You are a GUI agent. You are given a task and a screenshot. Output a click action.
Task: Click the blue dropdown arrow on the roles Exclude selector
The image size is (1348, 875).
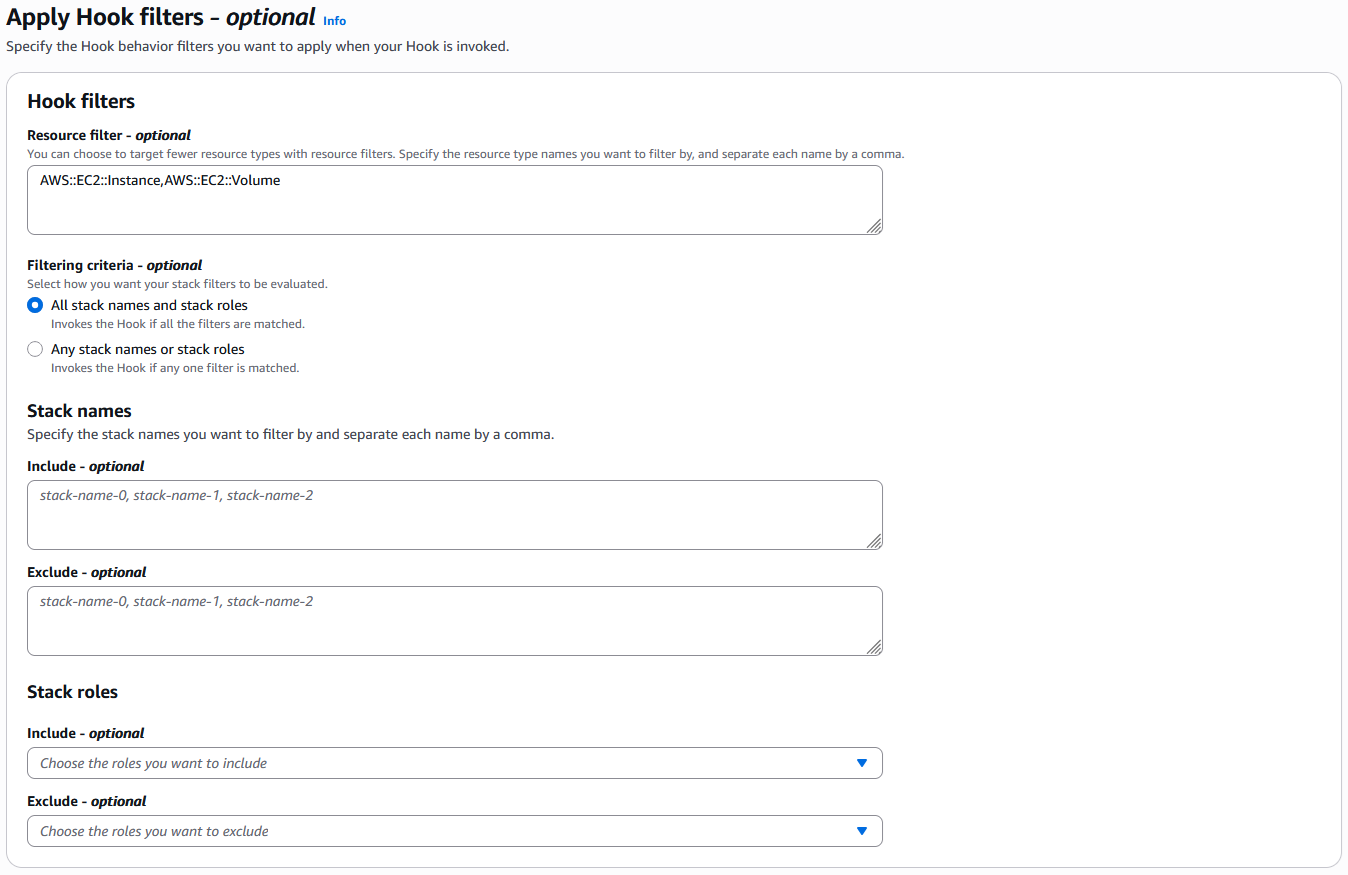coord(862,830)
